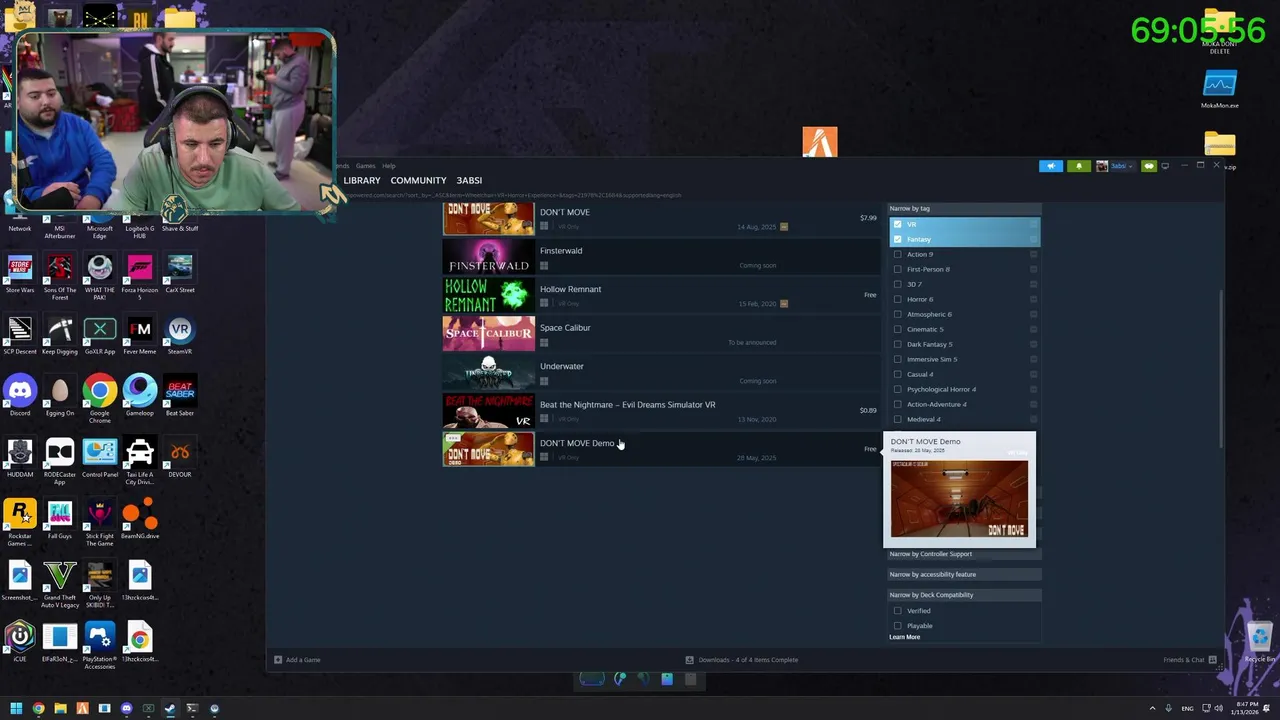The width and height of the screenshot is (1280, 720).
Task: Open Grand Theft Auto V Legacy shortcut
Action: click(60, 584)
